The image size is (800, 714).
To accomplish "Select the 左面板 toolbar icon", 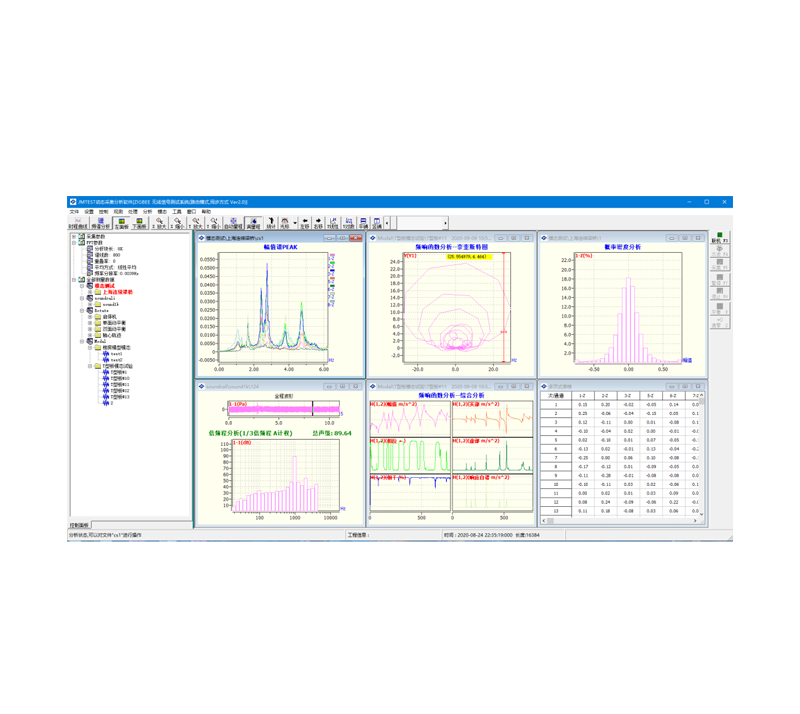I will (x=121, y=223).
